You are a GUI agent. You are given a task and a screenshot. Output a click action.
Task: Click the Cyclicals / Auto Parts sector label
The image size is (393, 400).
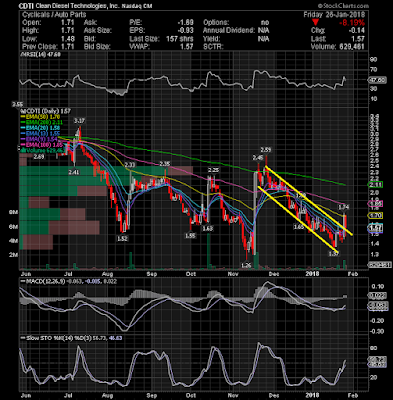click(x=54, y=15)
